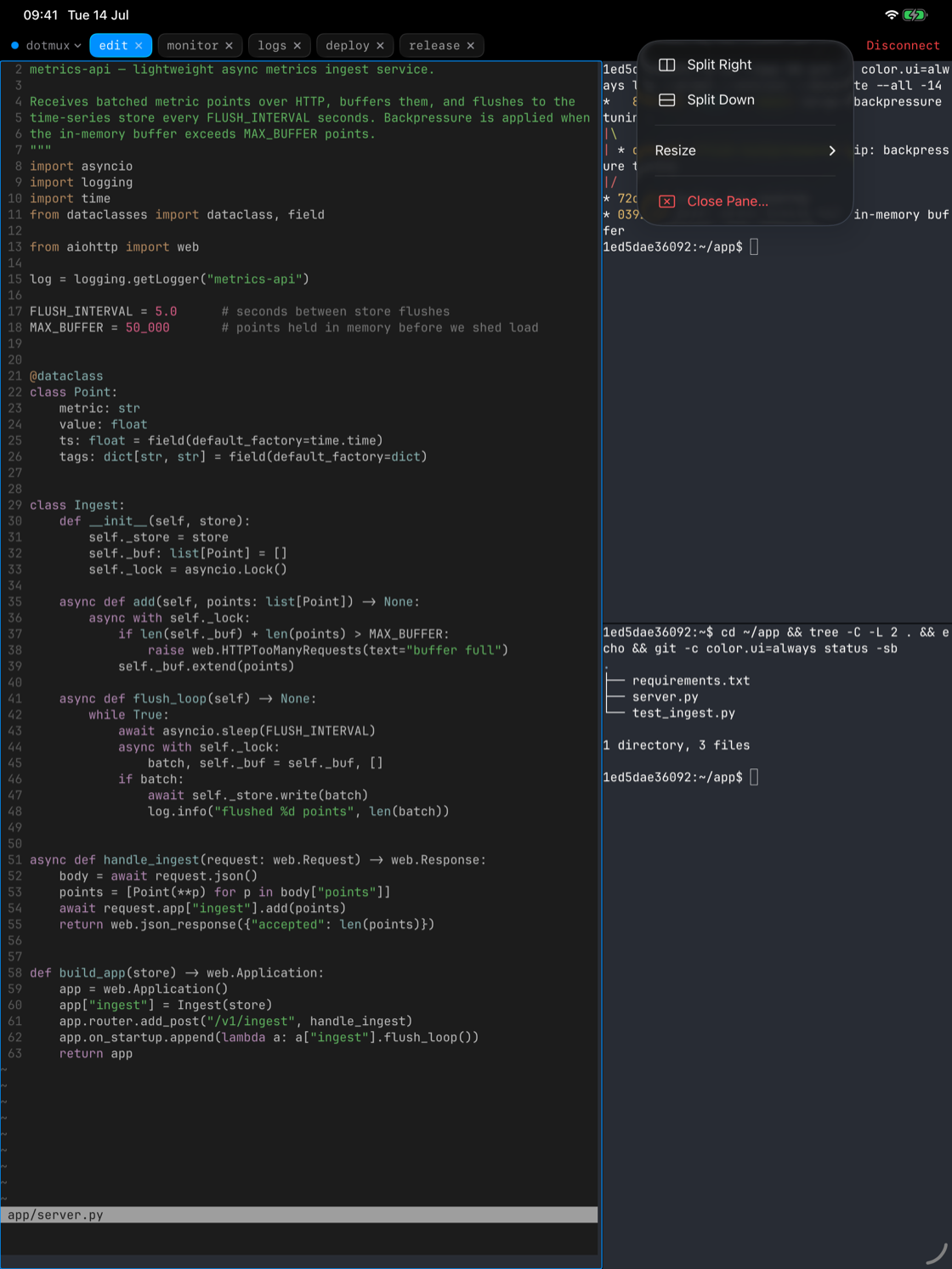Viewport: 952px width, 1269px height.
Task: Click the 'class Ingest:' line
Action: [77, 505]
